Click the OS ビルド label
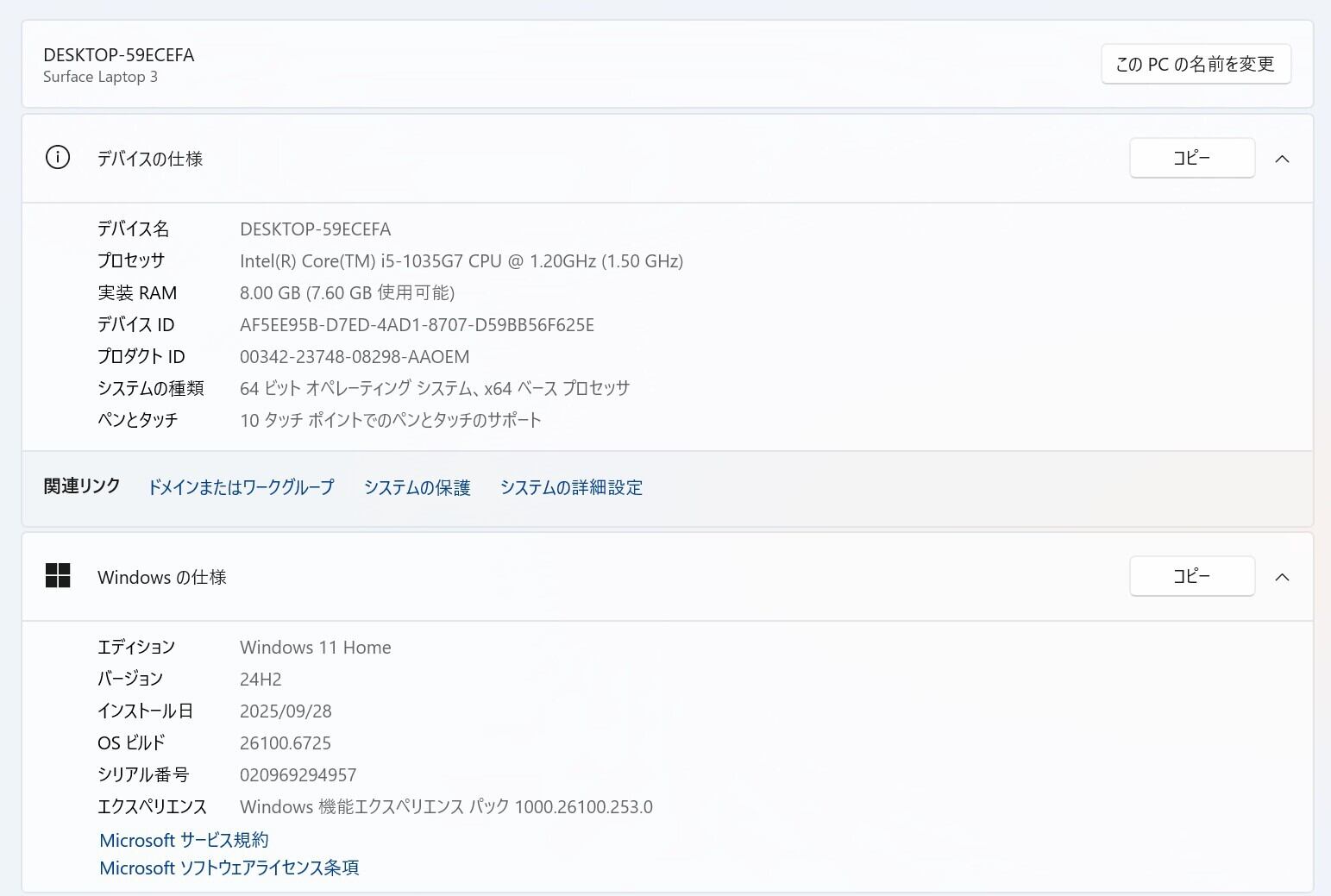Viewport: 1331px width, 896px height. 131,743
